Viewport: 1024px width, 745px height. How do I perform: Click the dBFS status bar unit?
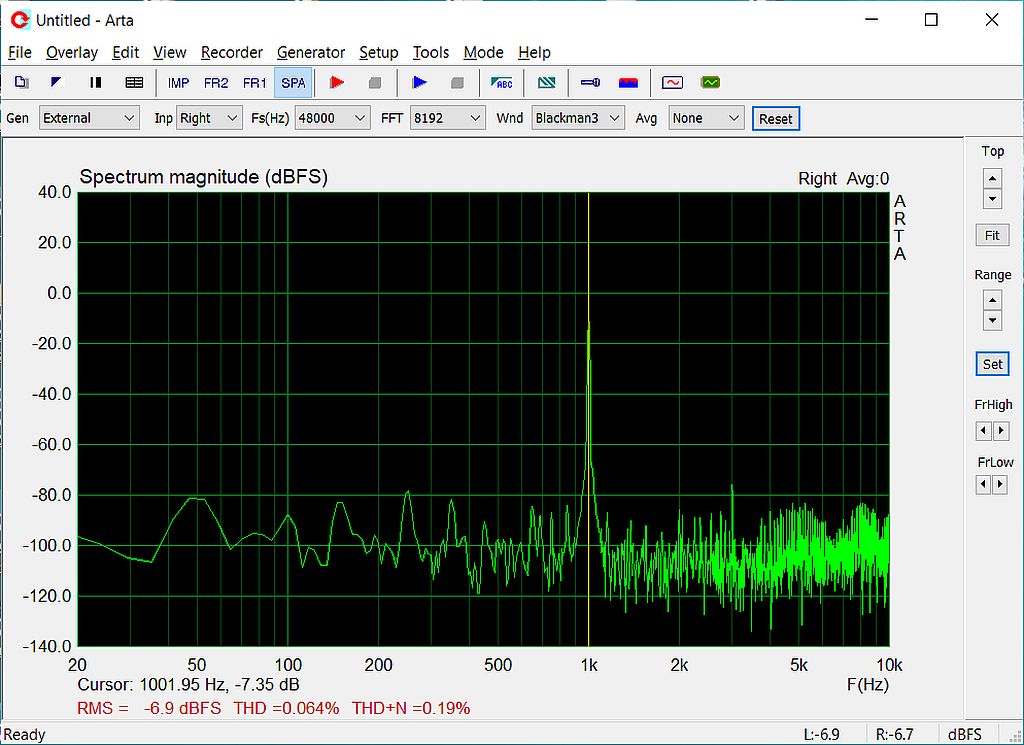(x=965, y=735)
